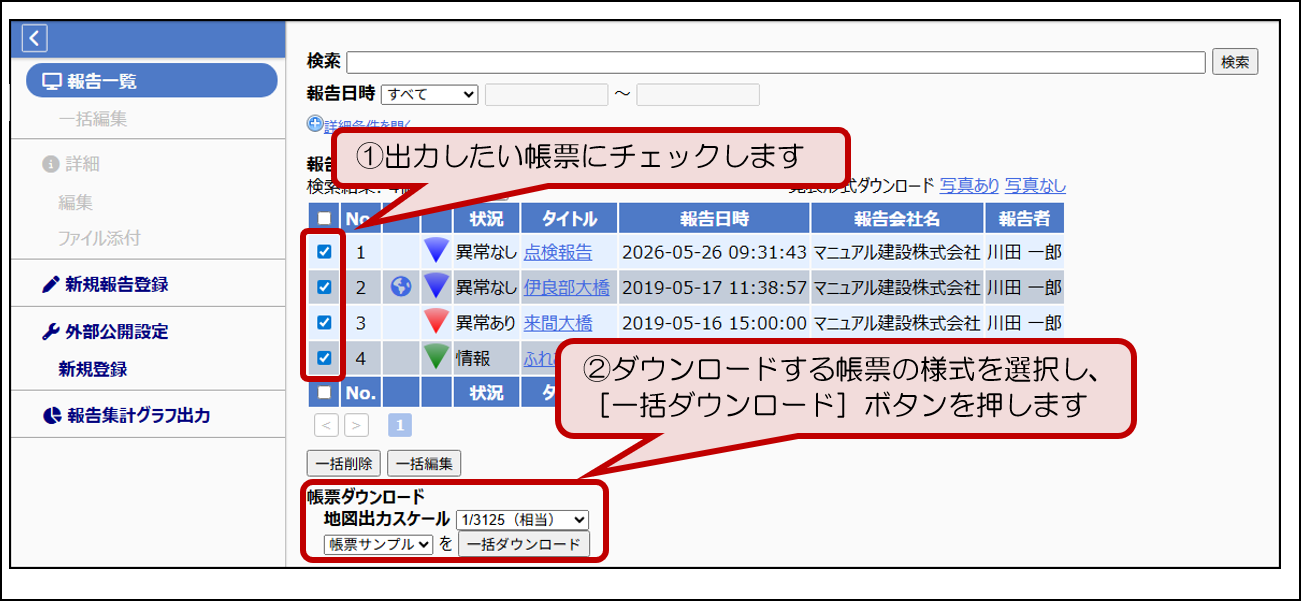Open the 伊良部大橋 report link
Screen dimensions: 1301x601
[566, 287]
